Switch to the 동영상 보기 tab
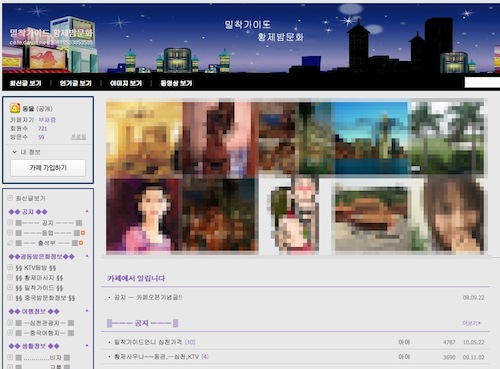The height and width of the screenshot is (369, 500). click(176, 83)
